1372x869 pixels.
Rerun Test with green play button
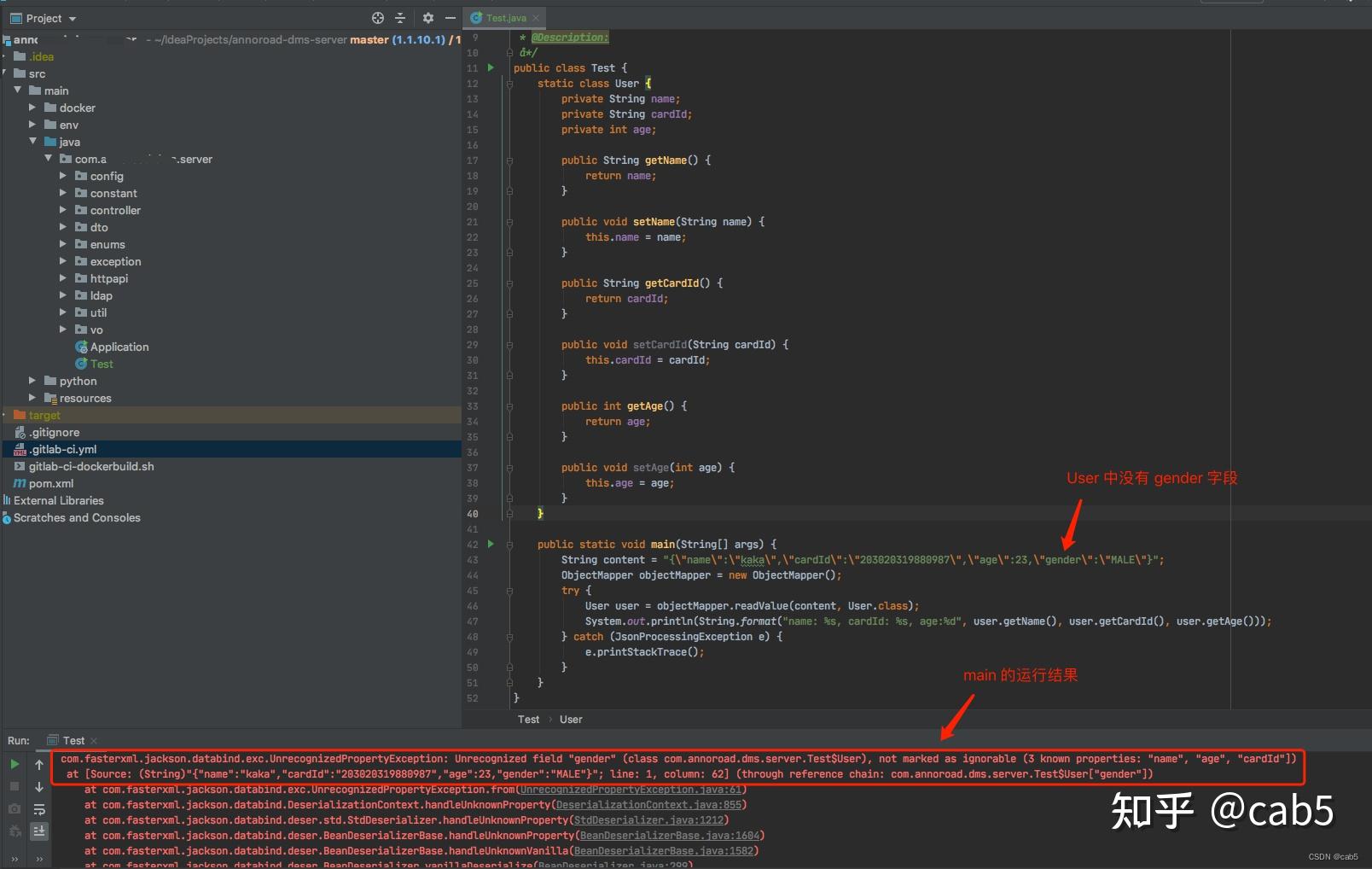tap(15, 764)
